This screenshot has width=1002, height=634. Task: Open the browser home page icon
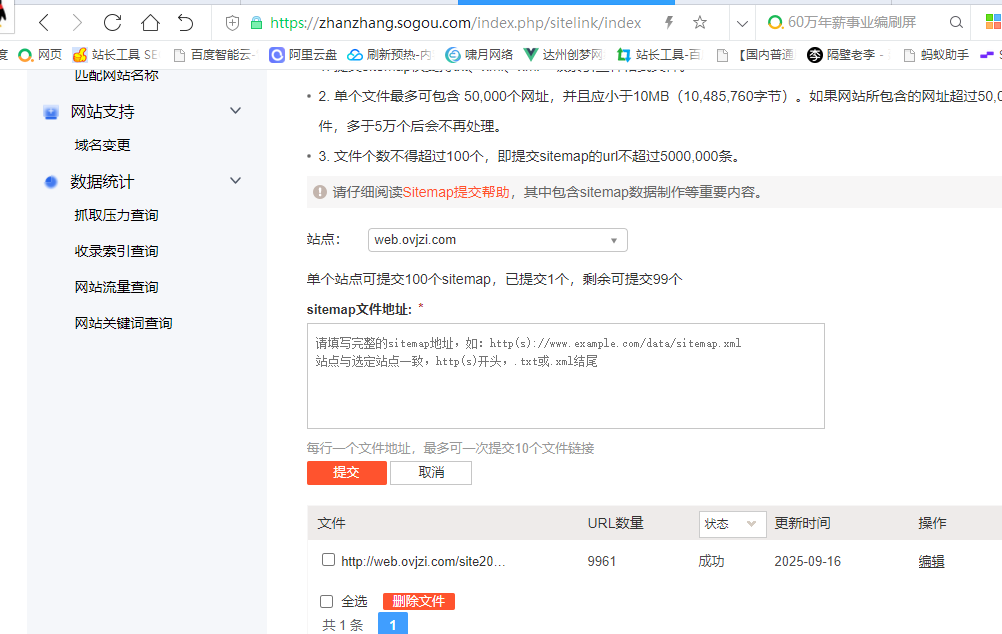coord(150,23)
